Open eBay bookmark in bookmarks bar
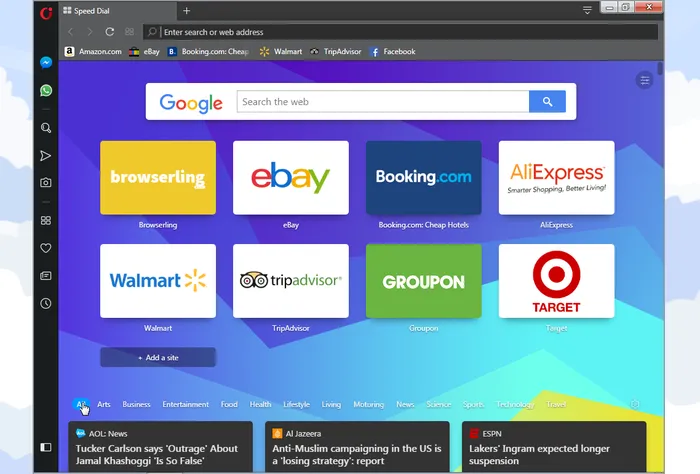This screenshot has height=474, width=700. (x=144, y=52)
